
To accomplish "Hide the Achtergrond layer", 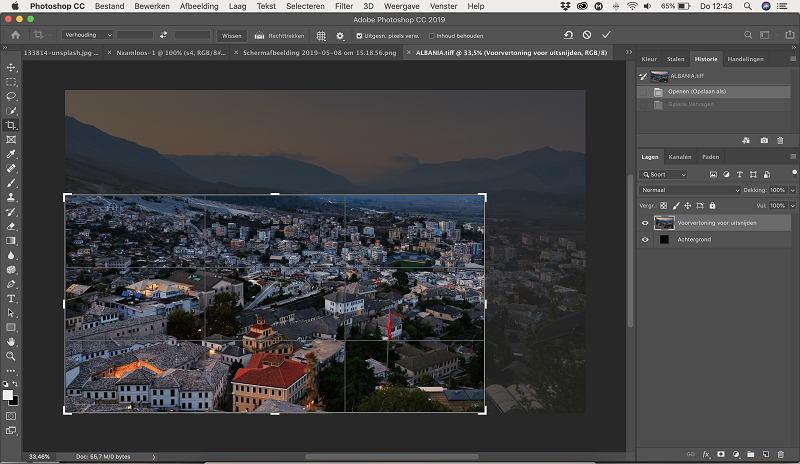I will [x=645, y=239].
